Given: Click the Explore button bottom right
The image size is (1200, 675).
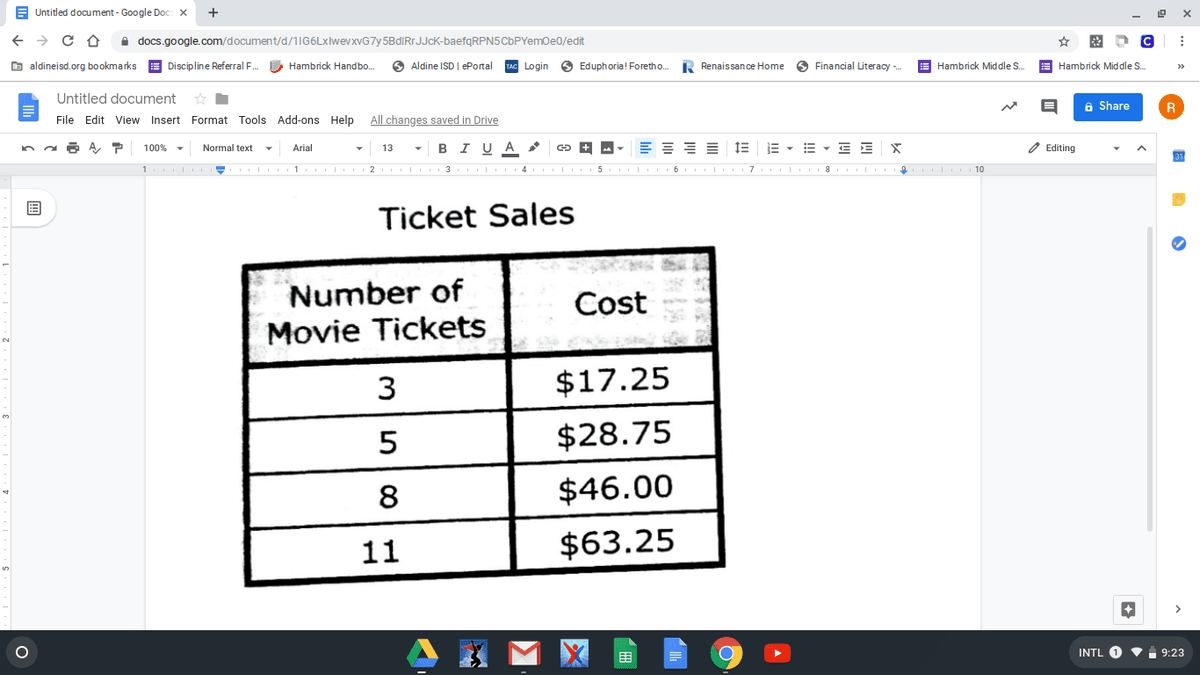Looking at the screenshot, I should (x=1127, y=608).
